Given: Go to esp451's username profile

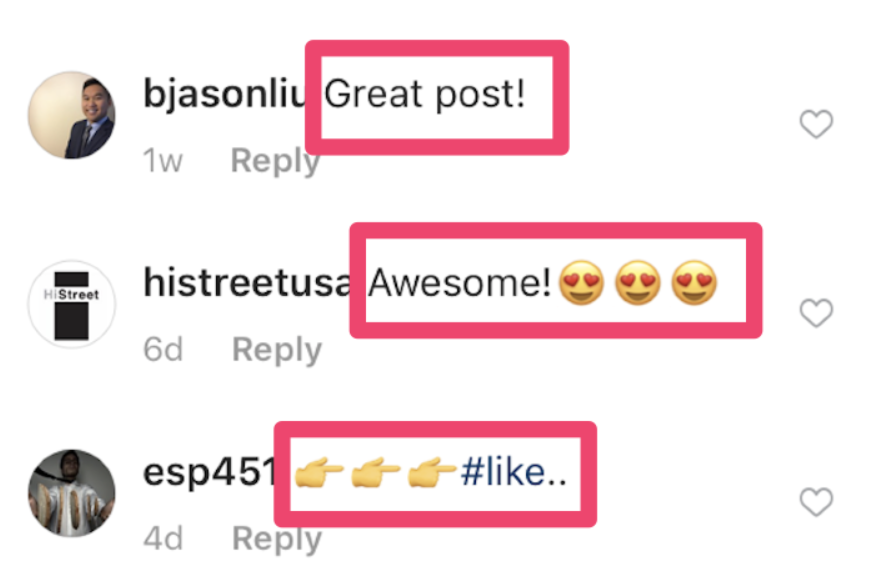Looking at the screenshot, I should [x=210, y=473].
